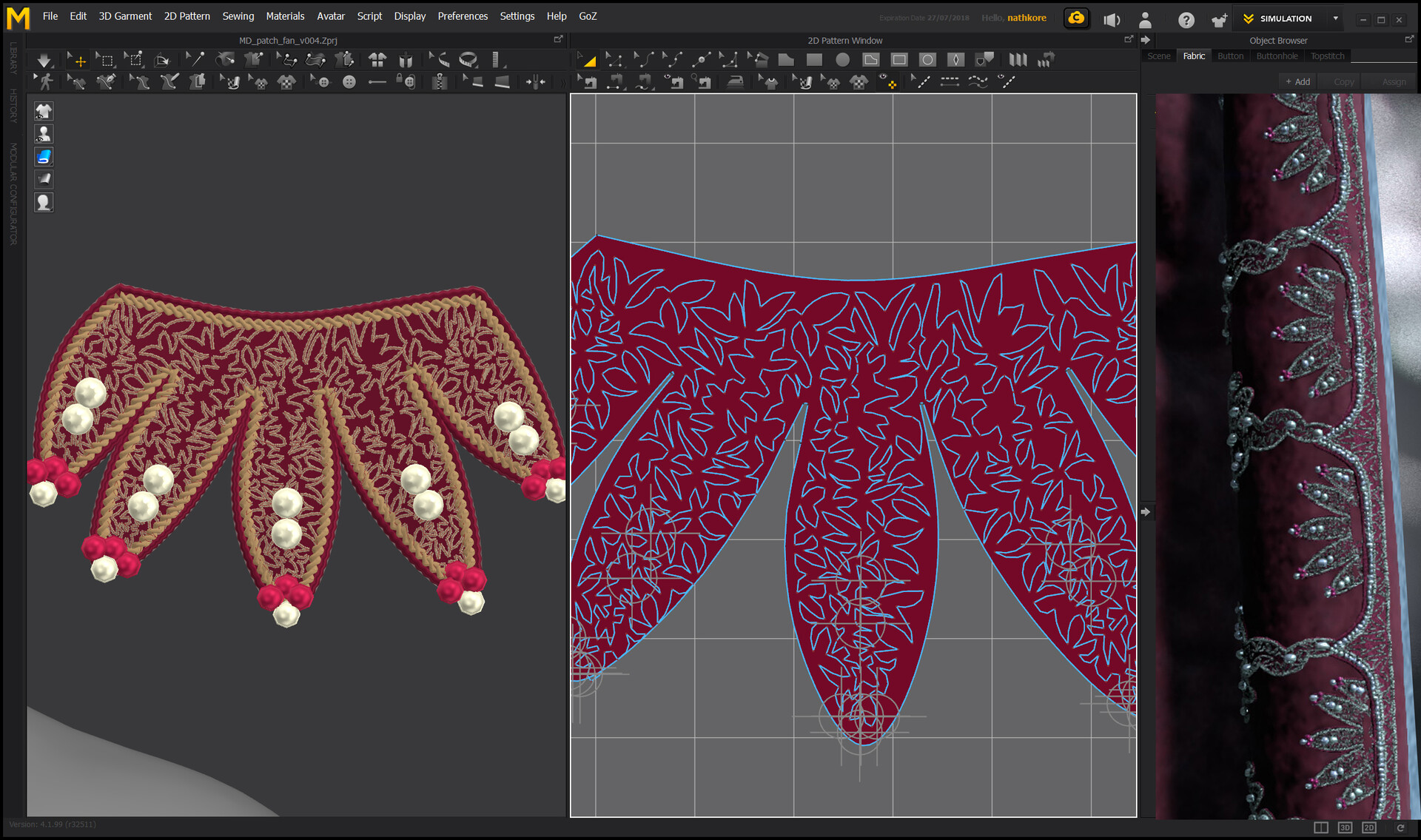Click the + Add button to create a fabric

(x=1297, y=81)
